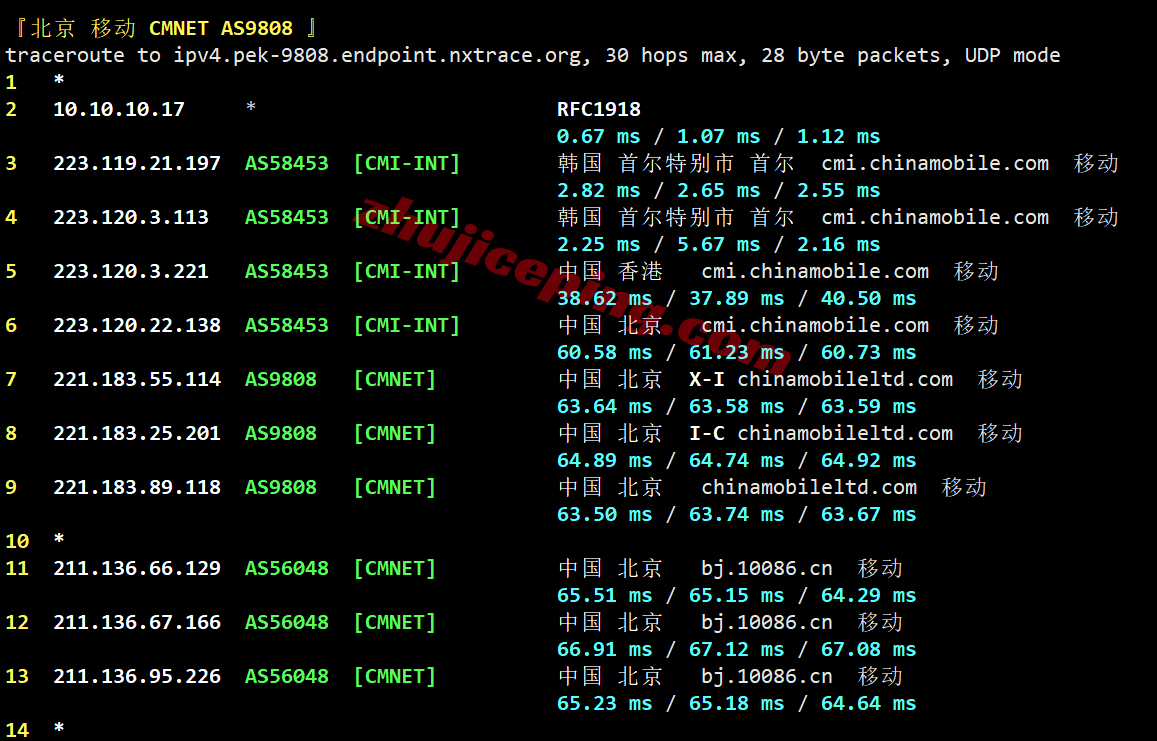Select the AS9808 text on hop 7
The image size is (1157, 741).
click(x=280, y=379)
